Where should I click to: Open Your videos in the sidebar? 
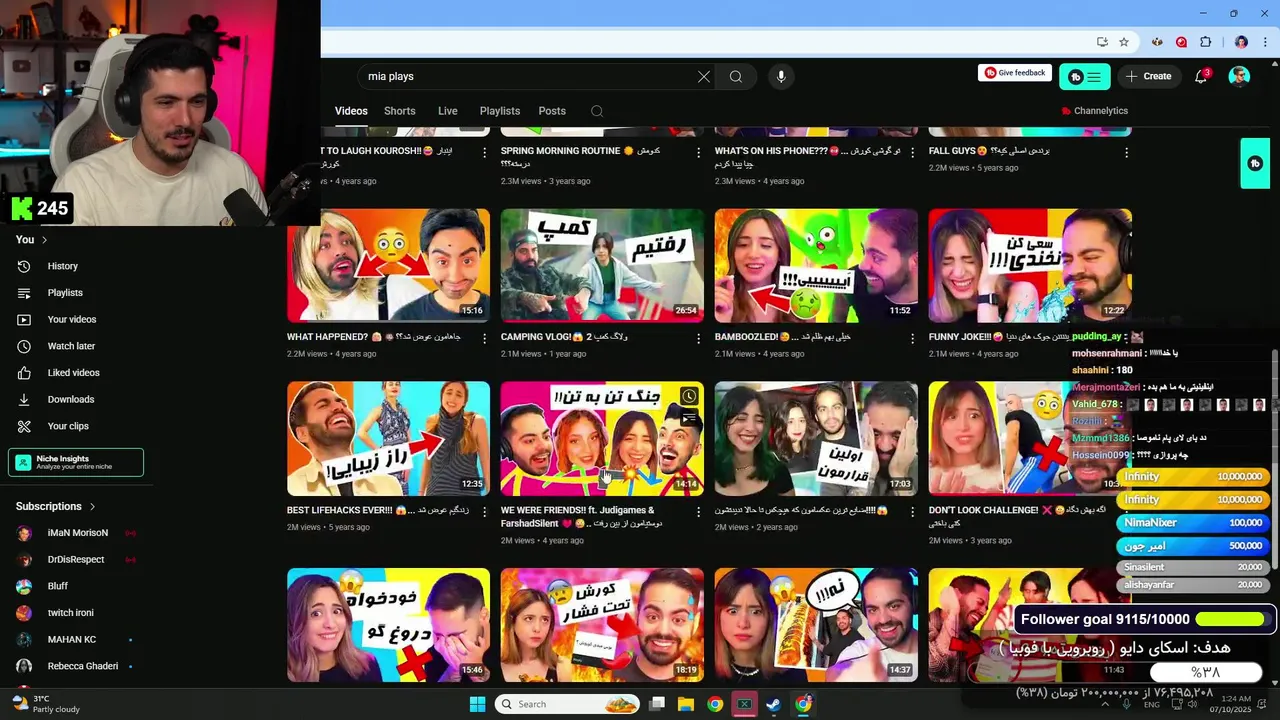(72, 319)
